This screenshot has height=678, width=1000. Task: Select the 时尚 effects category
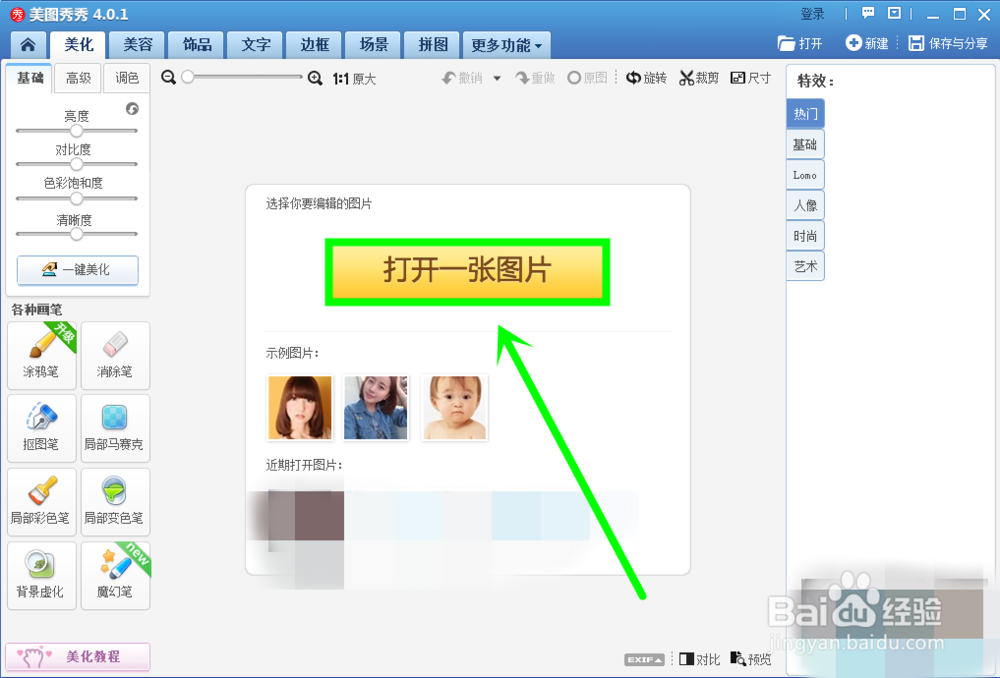[x=805, y=236]
